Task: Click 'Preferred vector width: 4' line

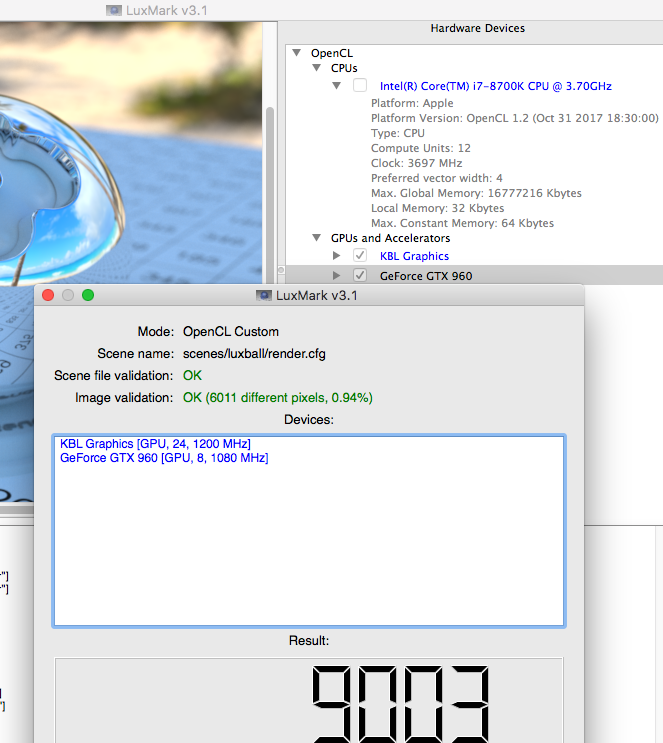Action: click(436, 178)
